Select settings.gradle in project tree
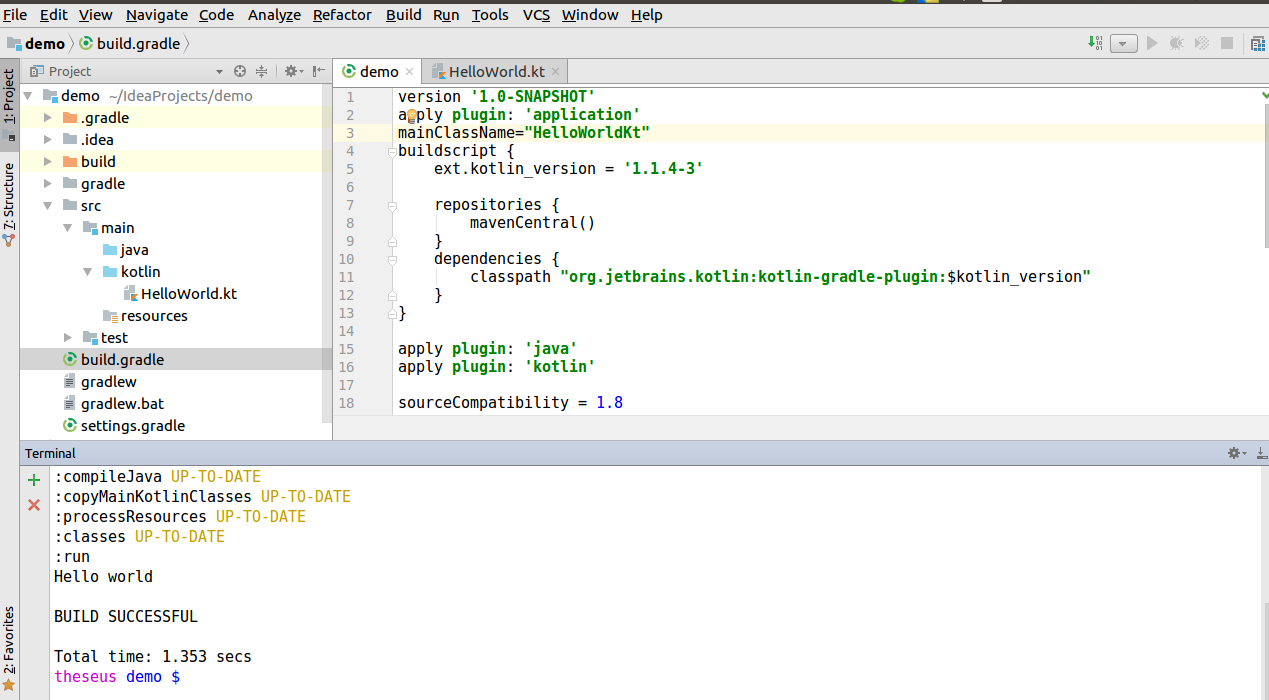The height and width of the screenshot is (700, 1269). (x=122, y=426)
